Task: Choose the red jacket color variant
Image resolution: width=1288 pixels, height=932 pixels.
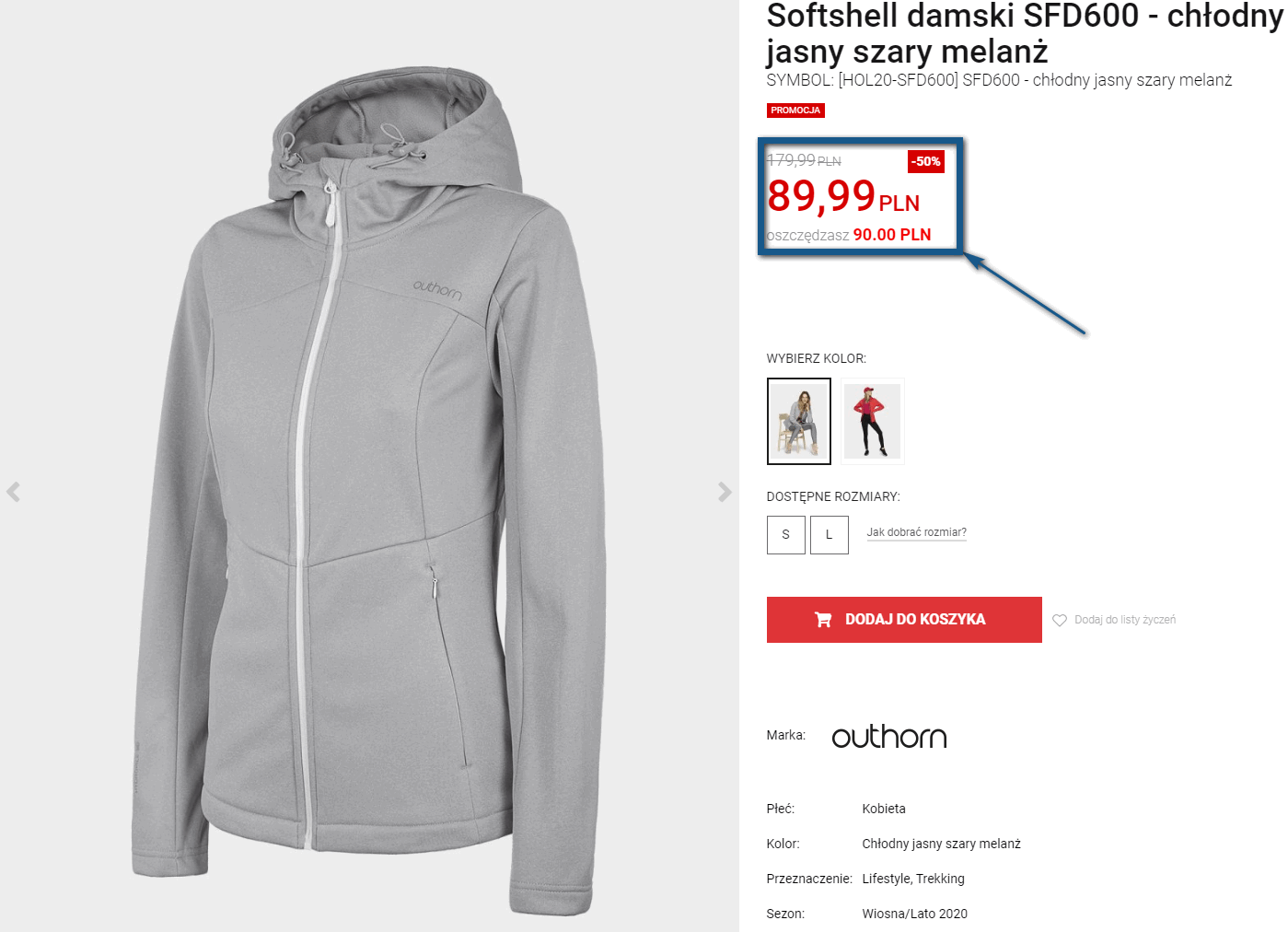Action: [872, 421]
